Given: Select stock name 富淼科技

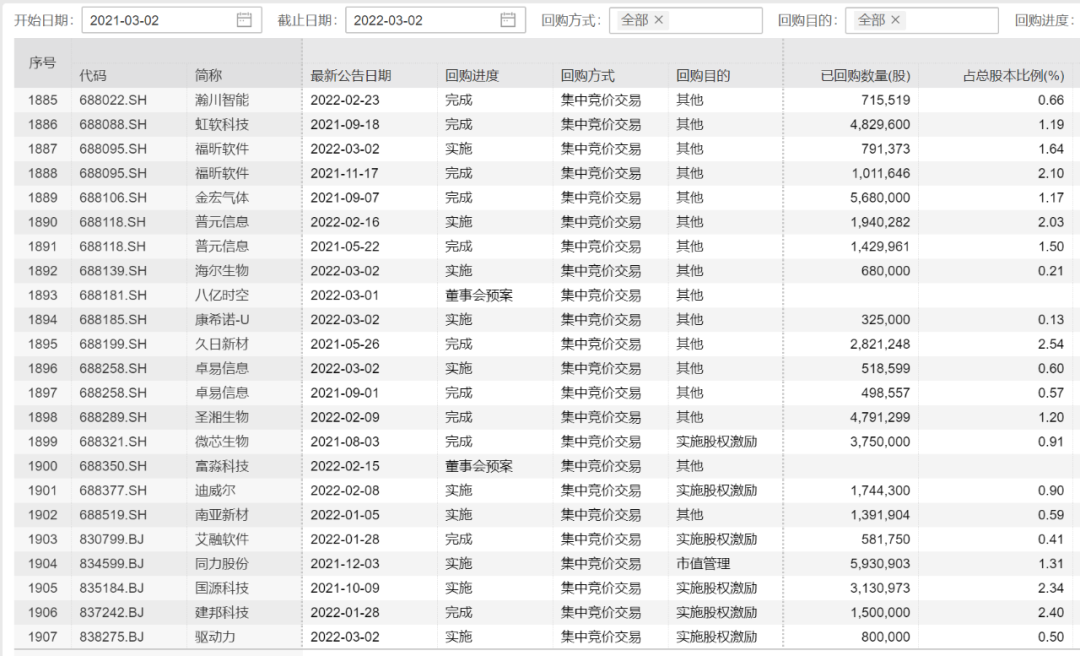Looking at the screenshot, I should [x=222, y=467].
